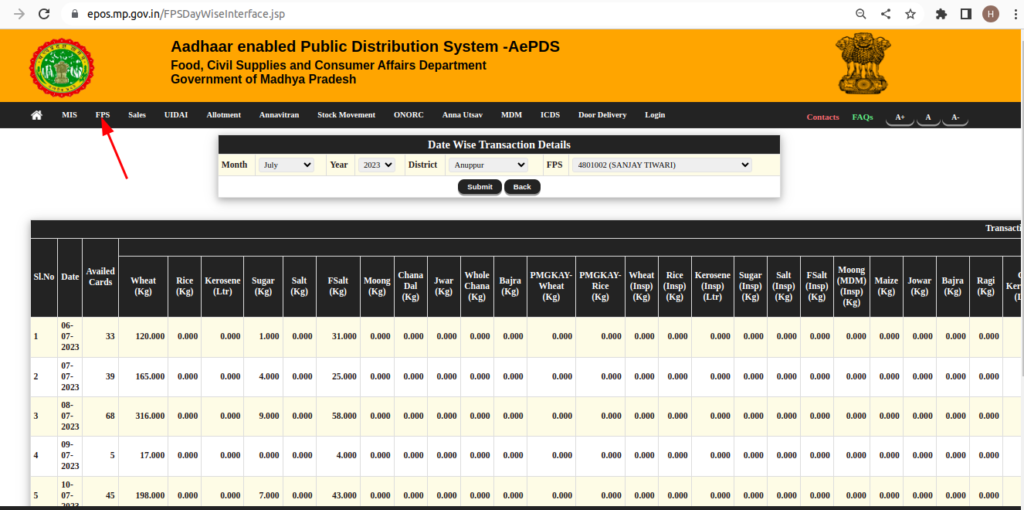Open the ONORC menu

point(408,115)
